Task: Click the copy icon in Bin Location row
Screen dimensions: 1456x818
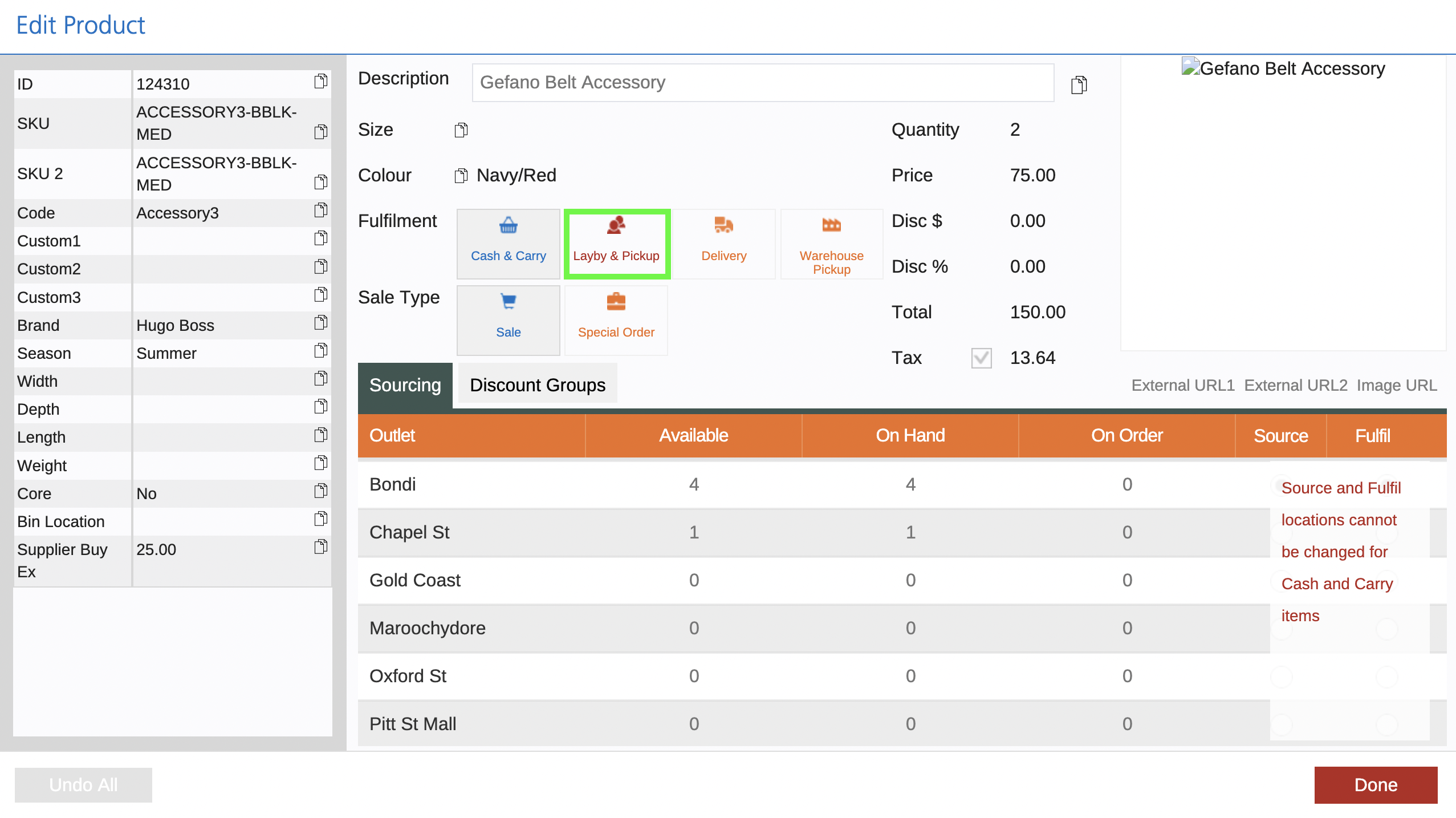Action: 321,519
